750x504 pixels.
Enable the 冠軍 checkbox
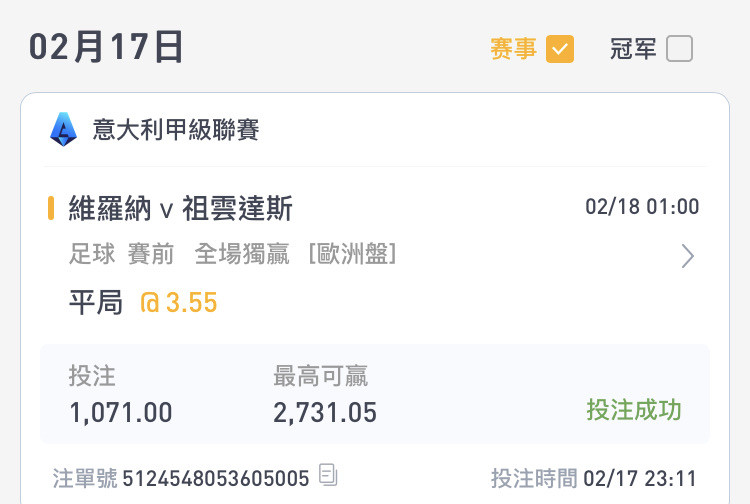pyautogui.click(x=679, y=49)
